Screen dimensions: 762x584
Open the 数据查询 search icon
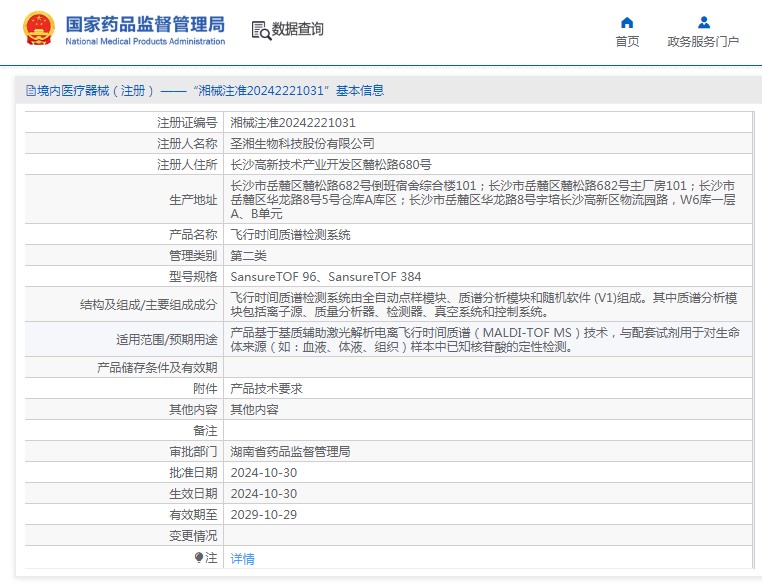[x=261, y=30]
